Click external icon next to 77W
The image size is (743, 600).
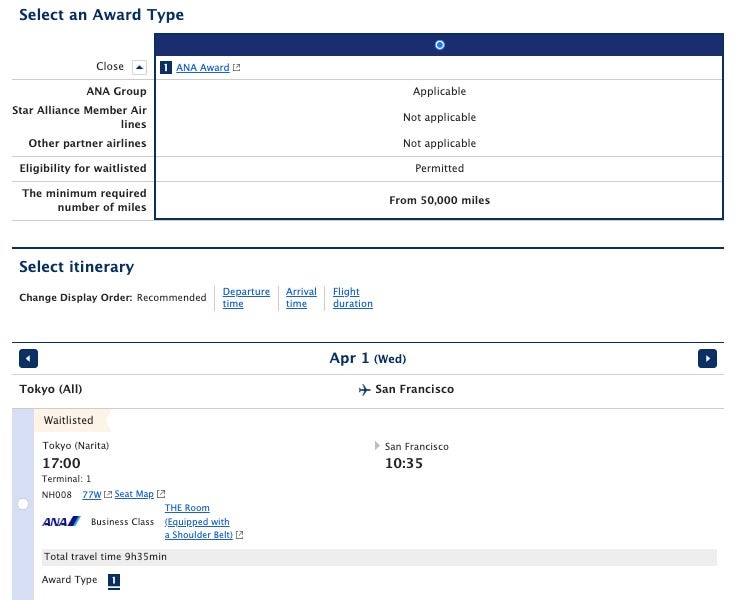coord(108,494)
